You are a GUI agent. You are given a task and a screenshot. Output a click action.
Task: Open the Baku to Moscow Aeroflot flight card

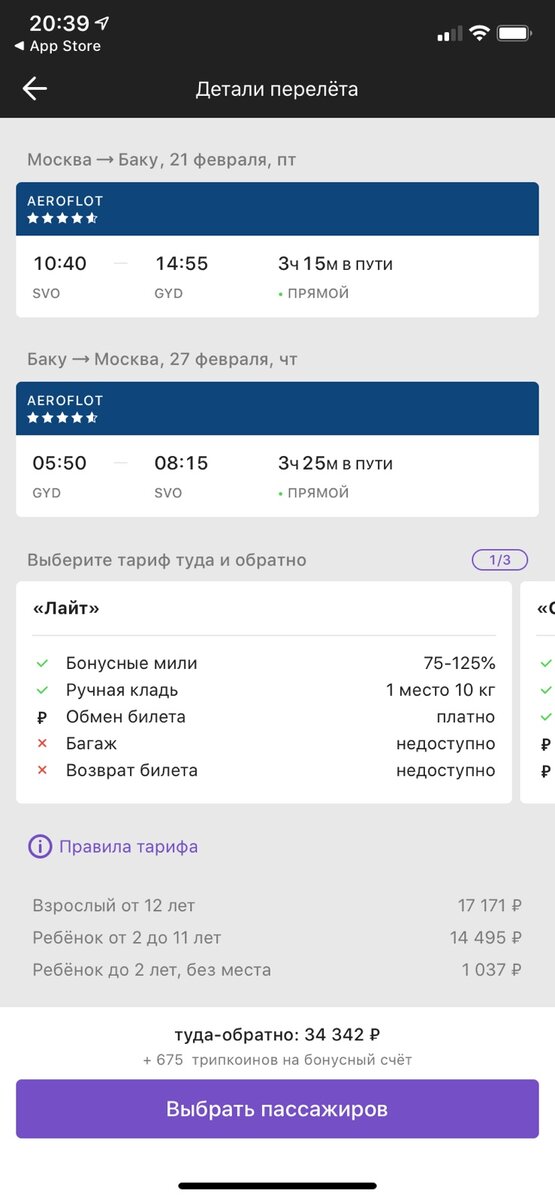click(277, 449)
